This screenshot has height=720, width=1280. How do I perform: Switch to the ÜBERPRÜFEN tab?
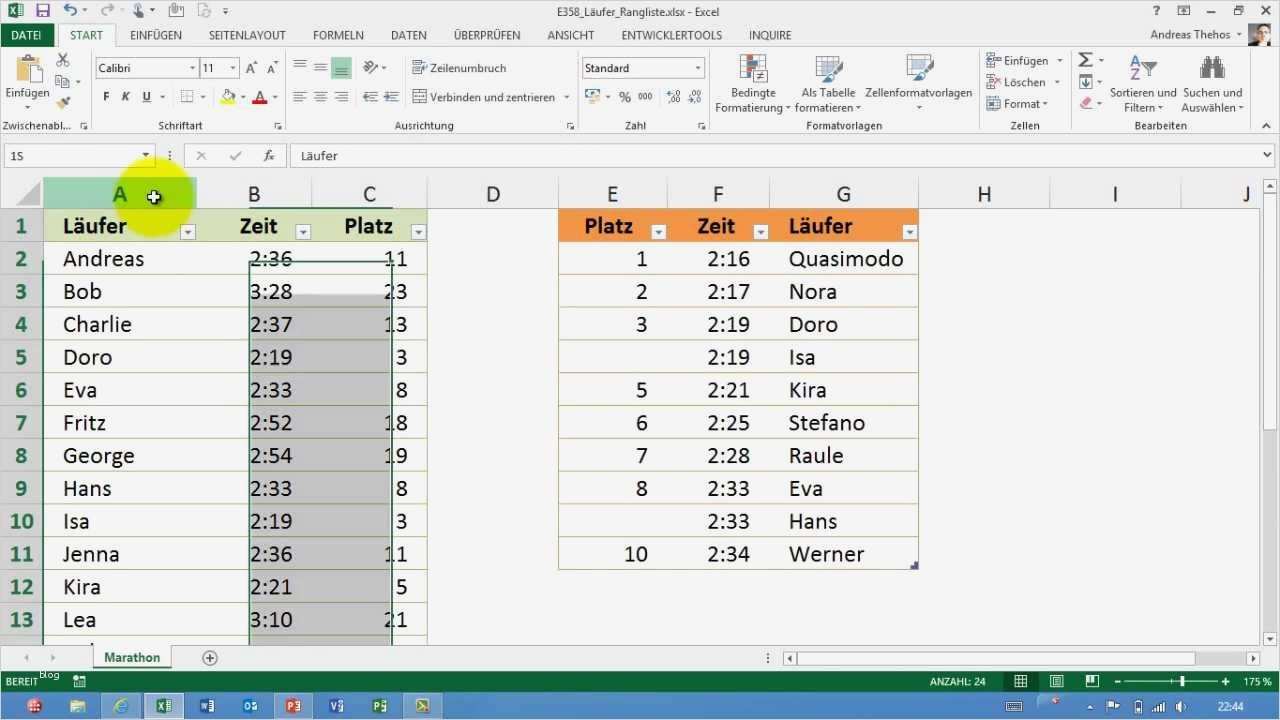click(487, 35)
